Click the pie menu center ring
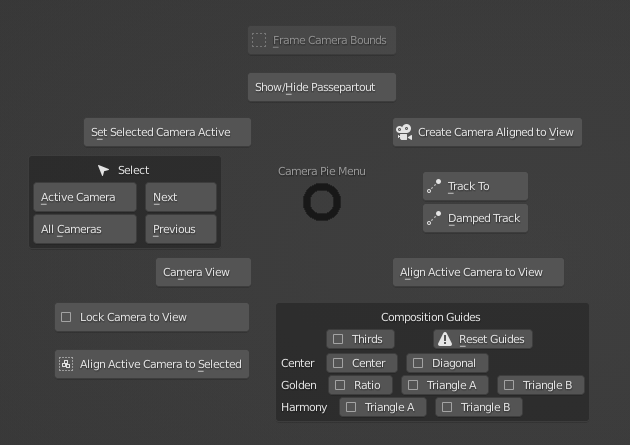The image size is (630, 445). tap(322, 203)
